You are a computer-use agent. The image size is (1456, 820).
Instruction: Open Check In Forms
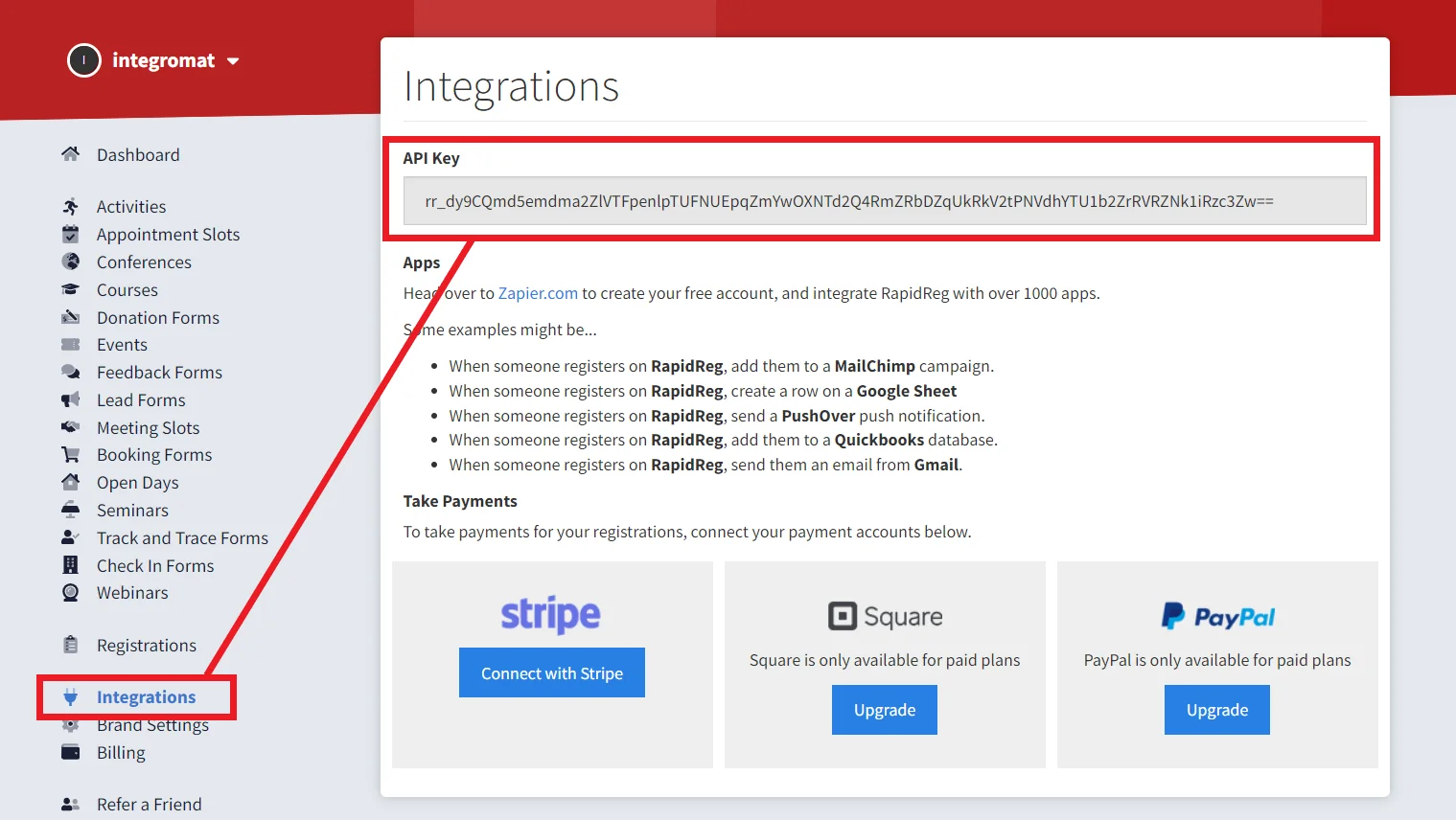155,566
